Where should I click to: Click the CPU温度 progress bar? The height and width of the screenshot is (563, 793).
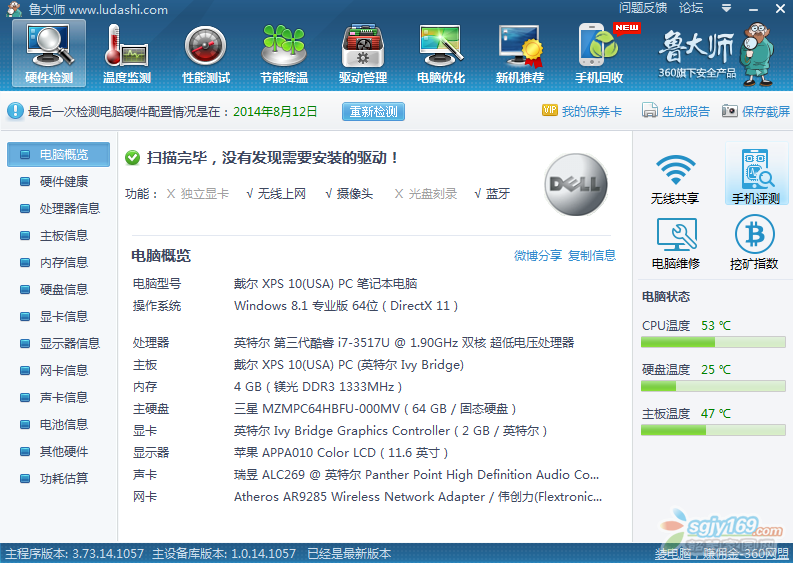click(713, 342)
